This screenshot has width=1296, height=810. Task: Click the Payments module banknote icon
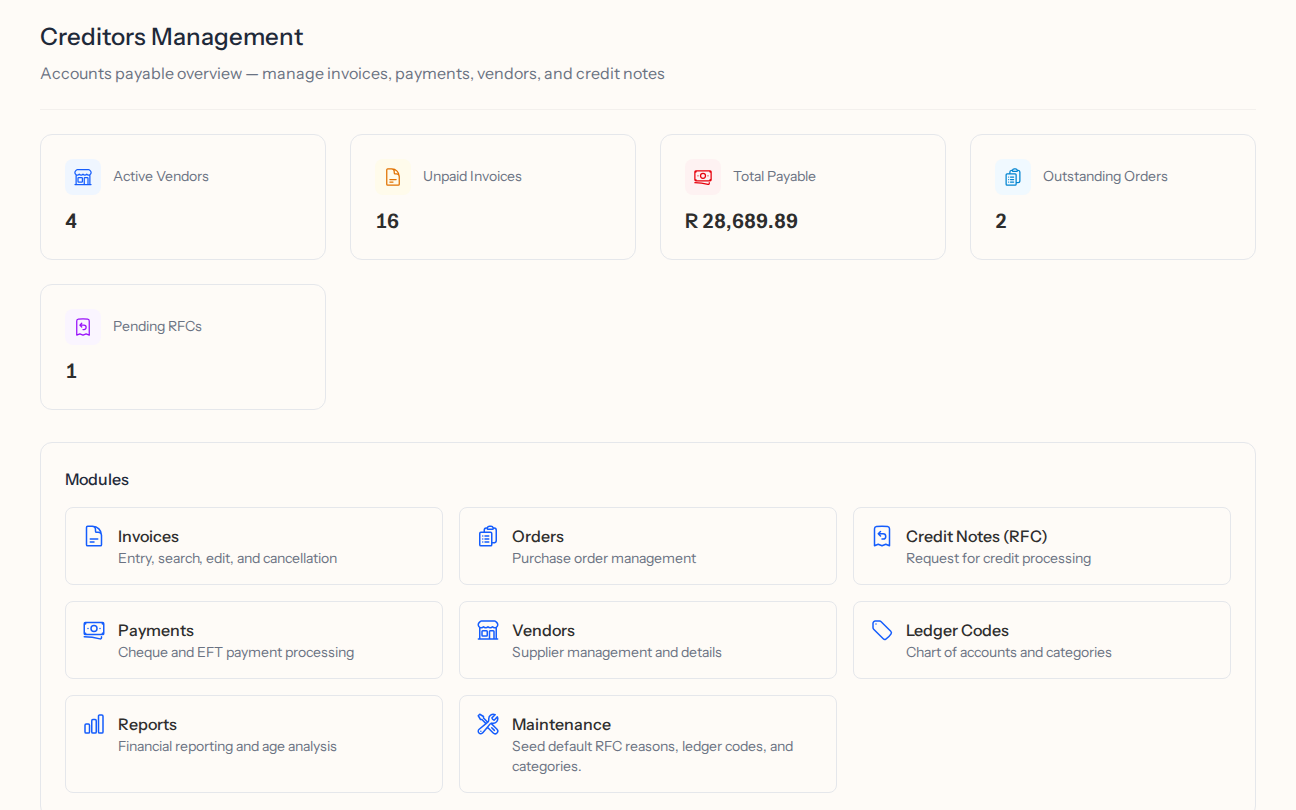pyautogui.click(x=94, y=630)
